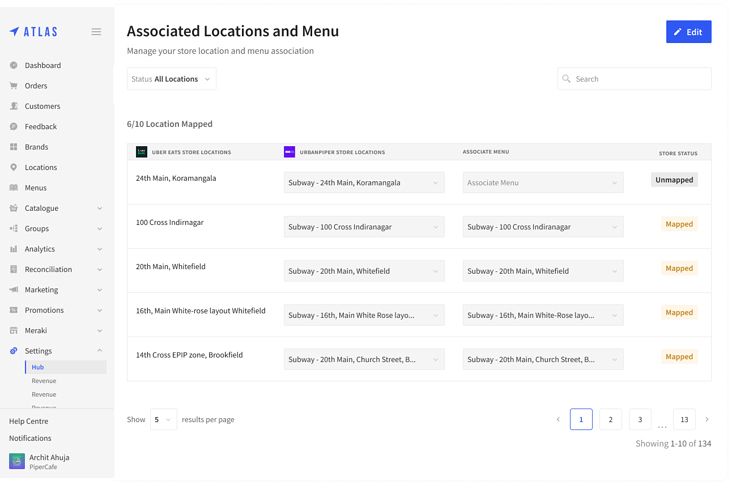Open the Menus sidebar item
The height and width of the screenshot is (485, 732).
[35, 188]
